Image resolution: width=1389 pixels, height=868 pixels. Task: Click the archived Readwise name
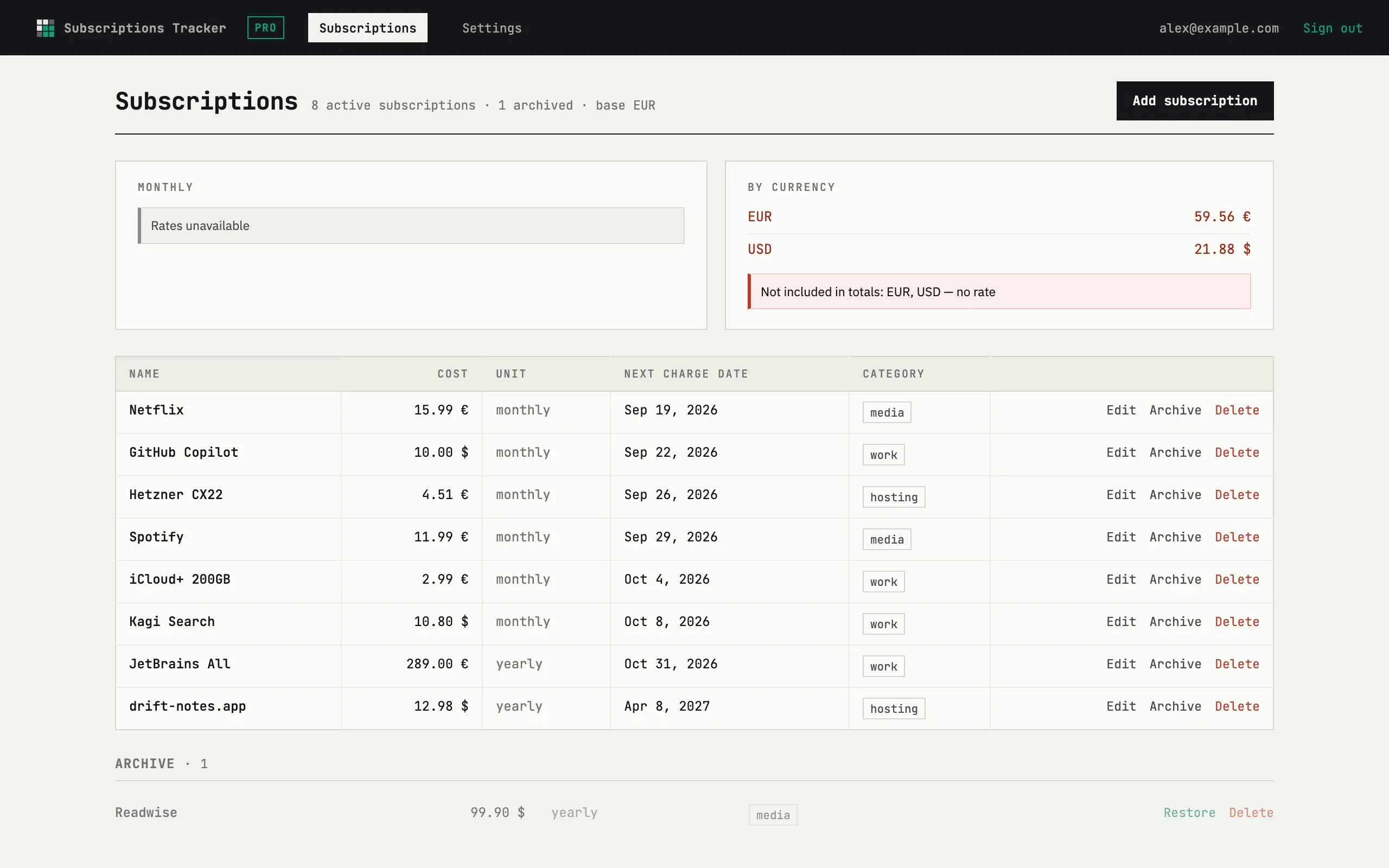pyautogui.click(x=146, y=813)
